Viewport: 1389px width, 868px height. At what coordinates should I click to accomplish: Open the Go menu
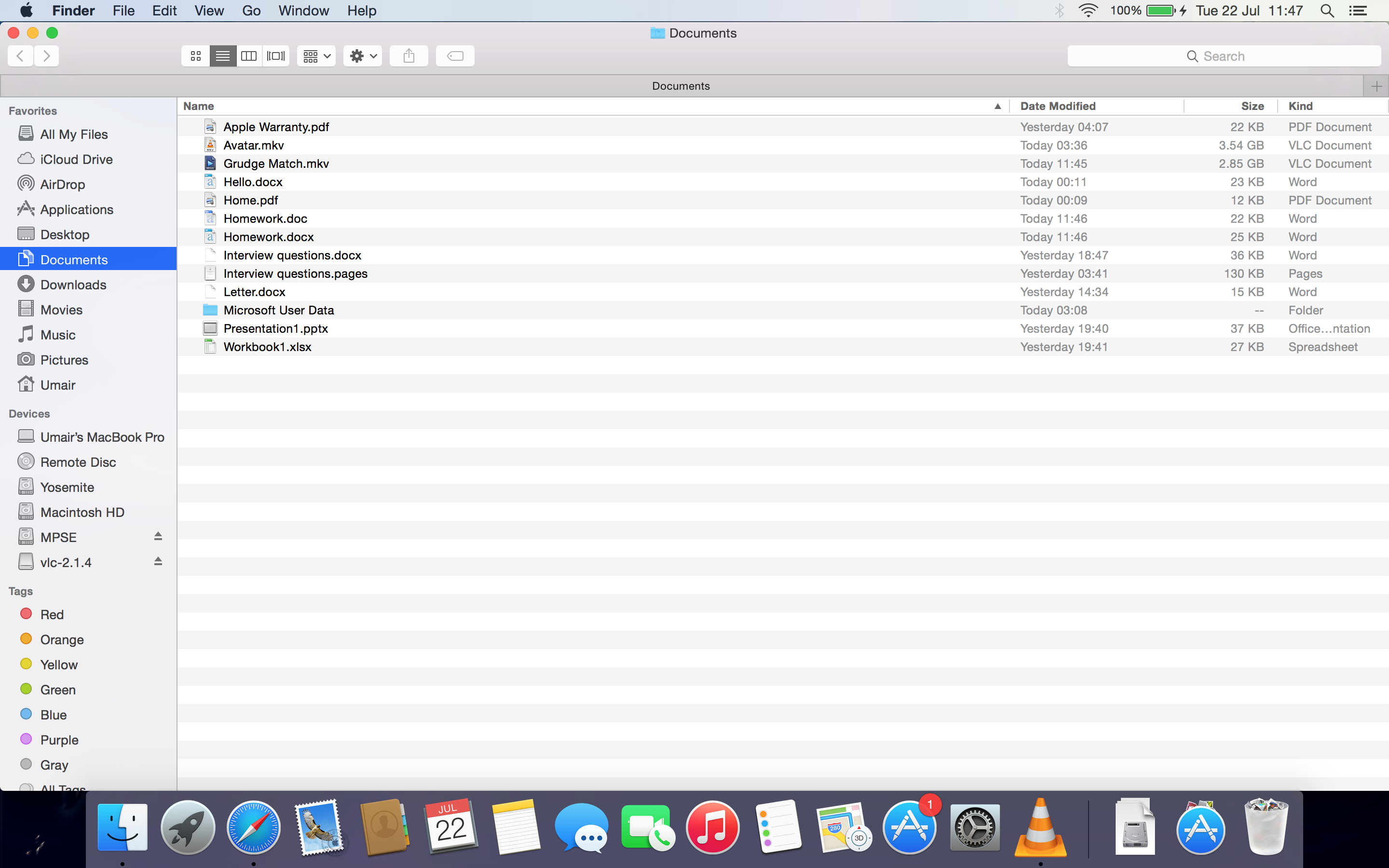tap(251, 10)
